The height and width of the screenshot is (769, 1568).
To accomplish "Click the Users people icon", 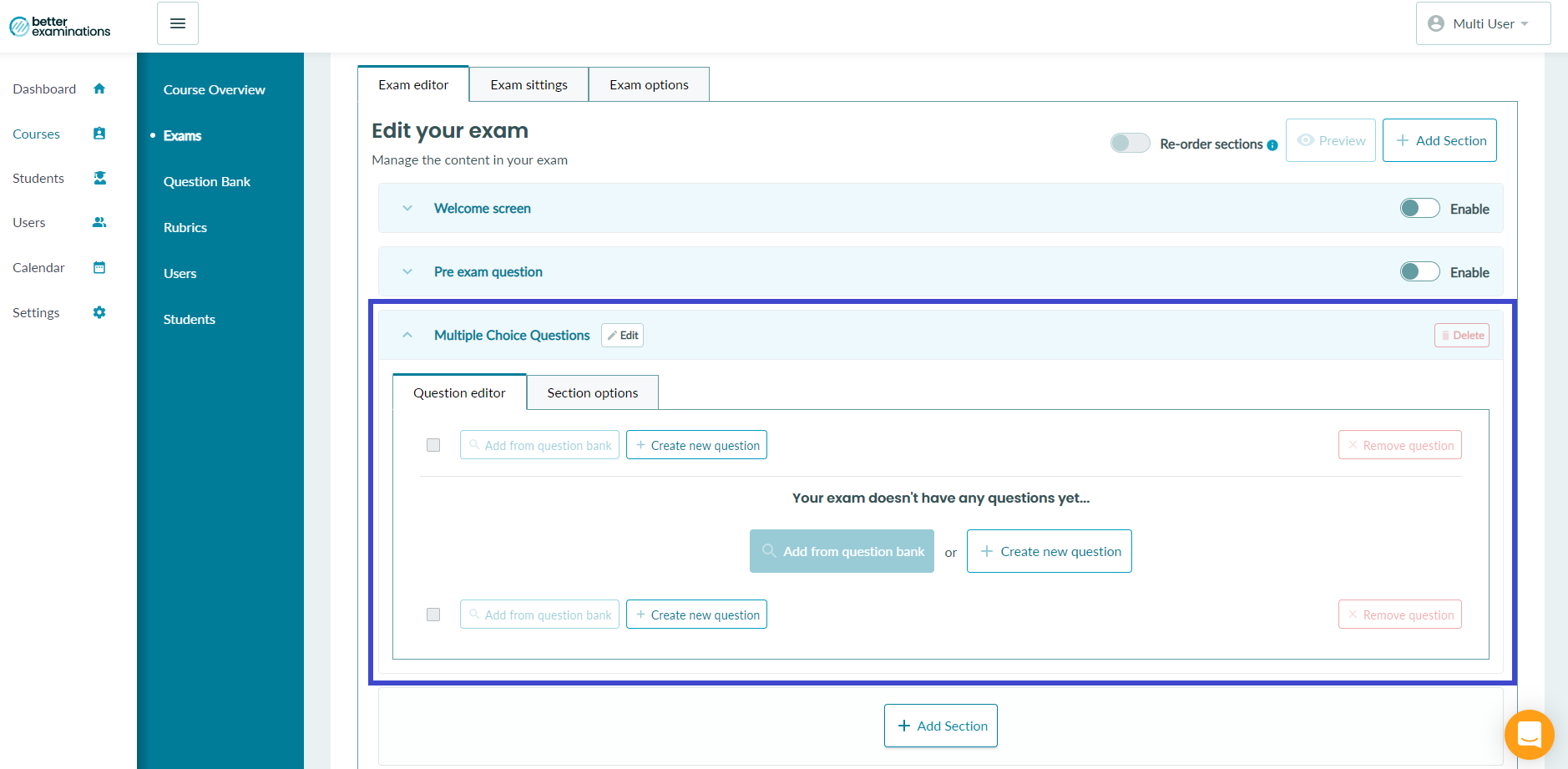I will (99, 222).
